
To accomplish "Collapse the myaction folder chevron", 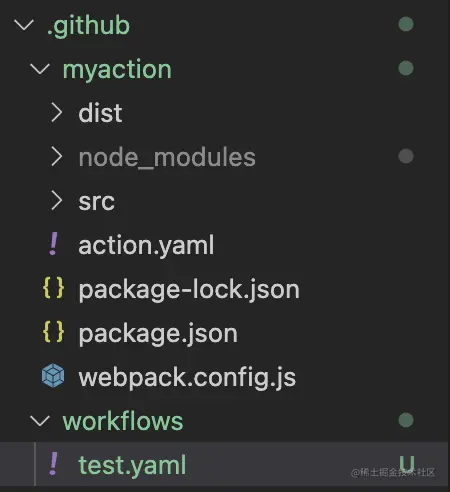I will 40,69.
